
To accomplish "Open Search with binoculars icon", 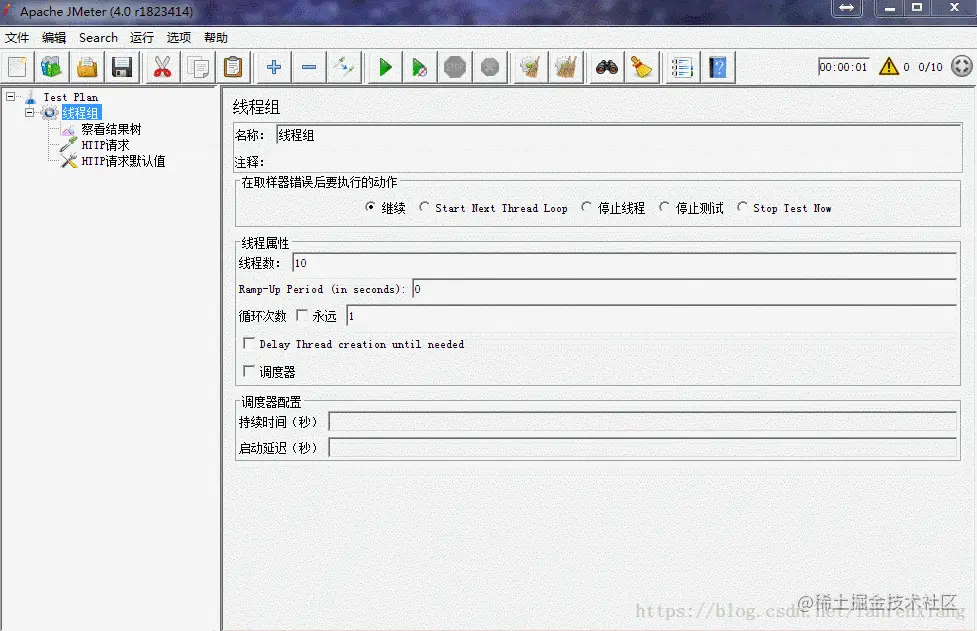I will click(606, 67).
